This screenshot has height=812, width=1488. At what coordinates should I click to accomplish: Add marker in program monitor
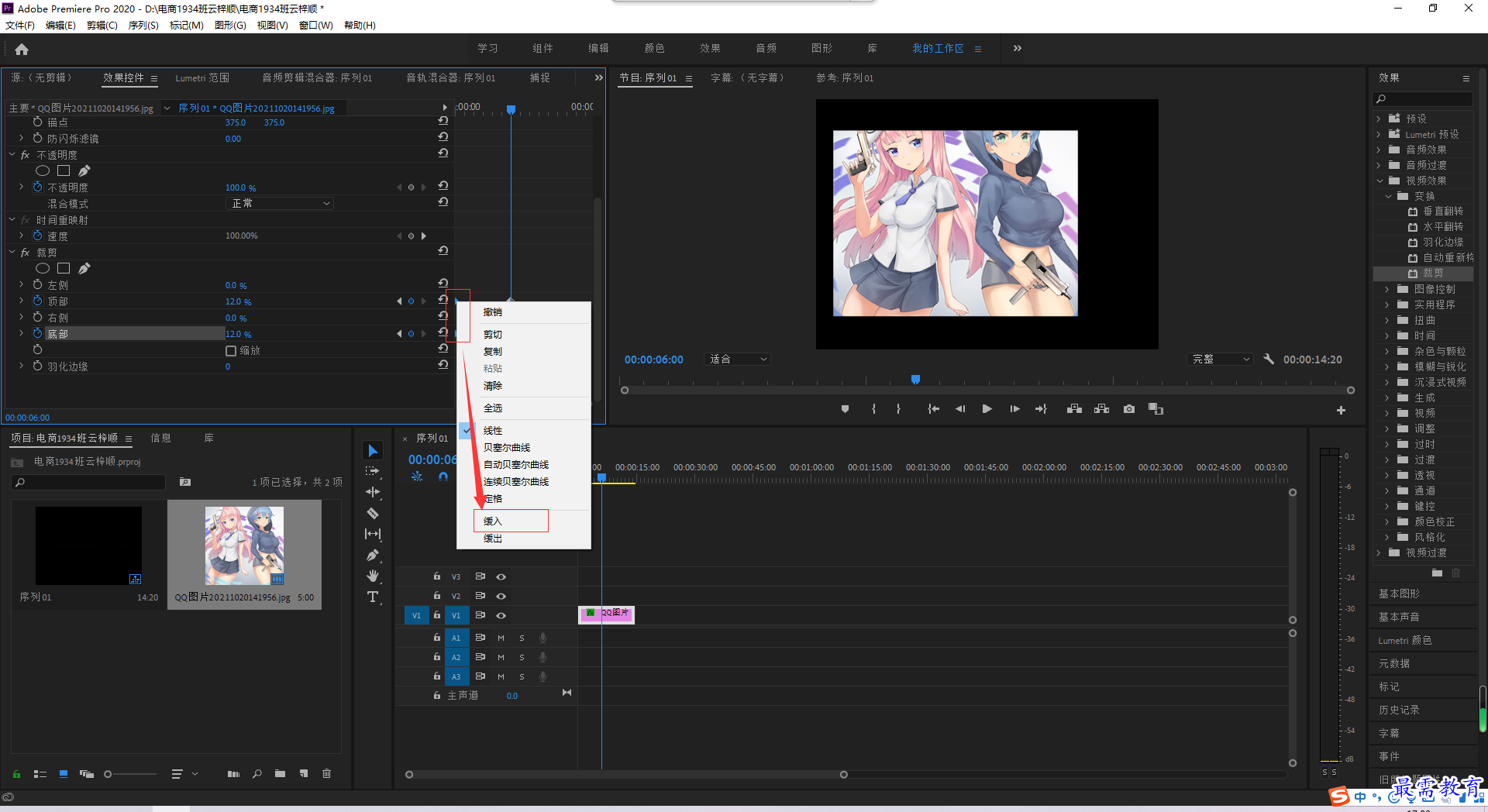pos(845,409)
